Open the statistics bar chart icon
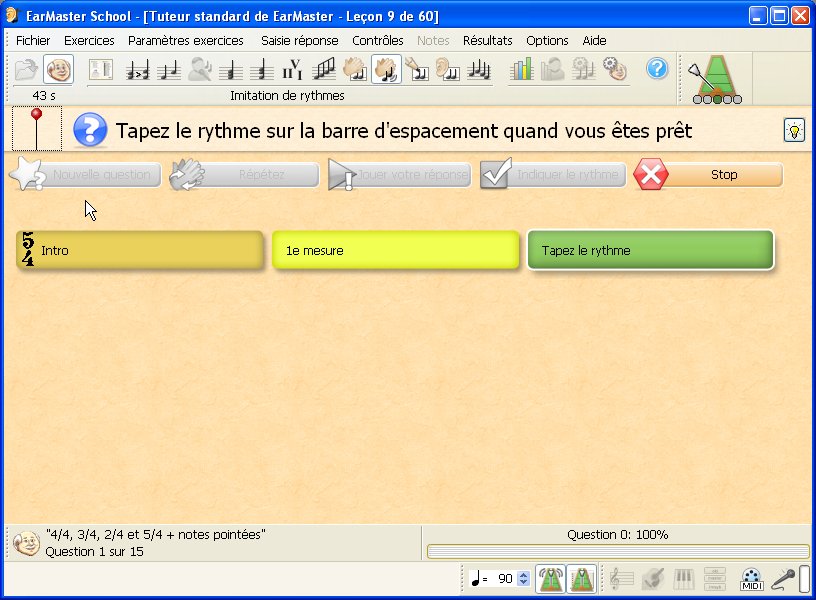Viewport: 816px width, 600px height. coord(522,70)
